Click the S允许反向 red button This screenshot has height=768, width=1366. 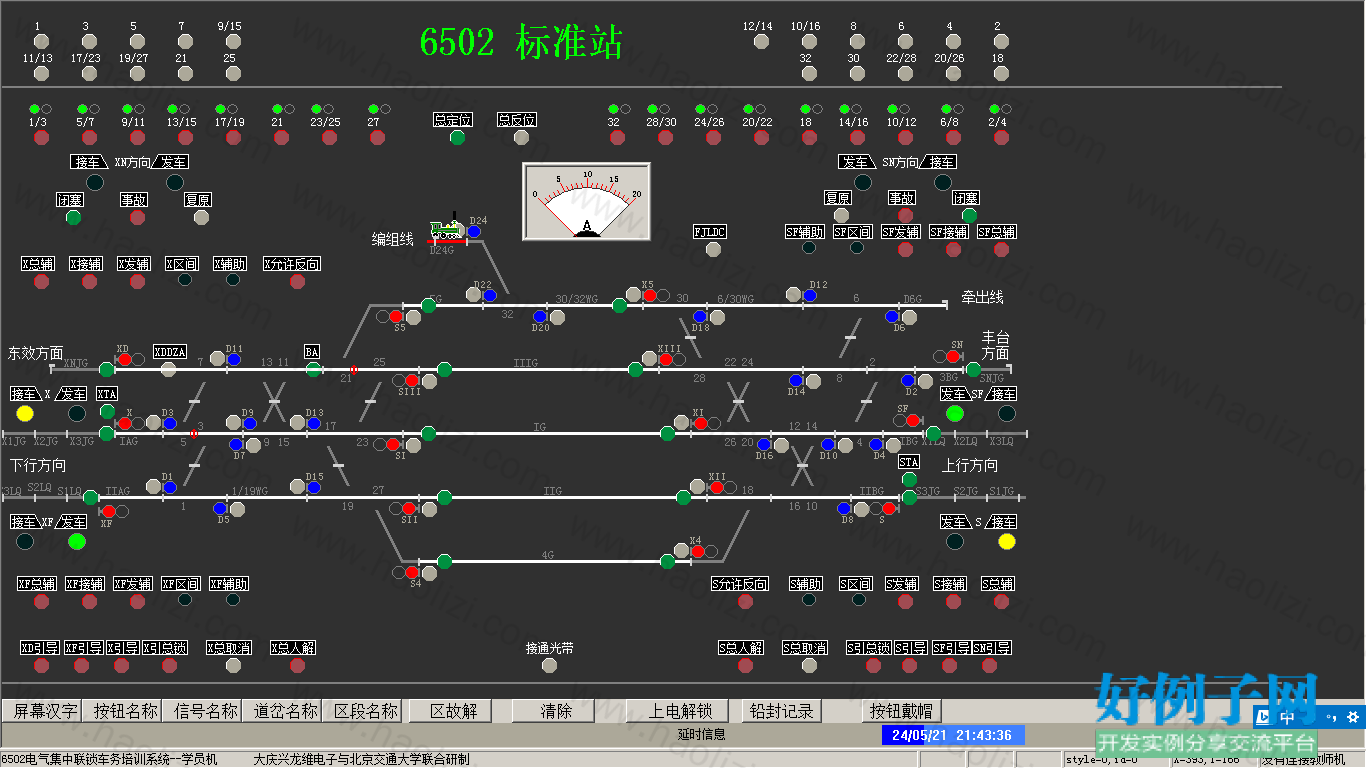click(745, 601)
